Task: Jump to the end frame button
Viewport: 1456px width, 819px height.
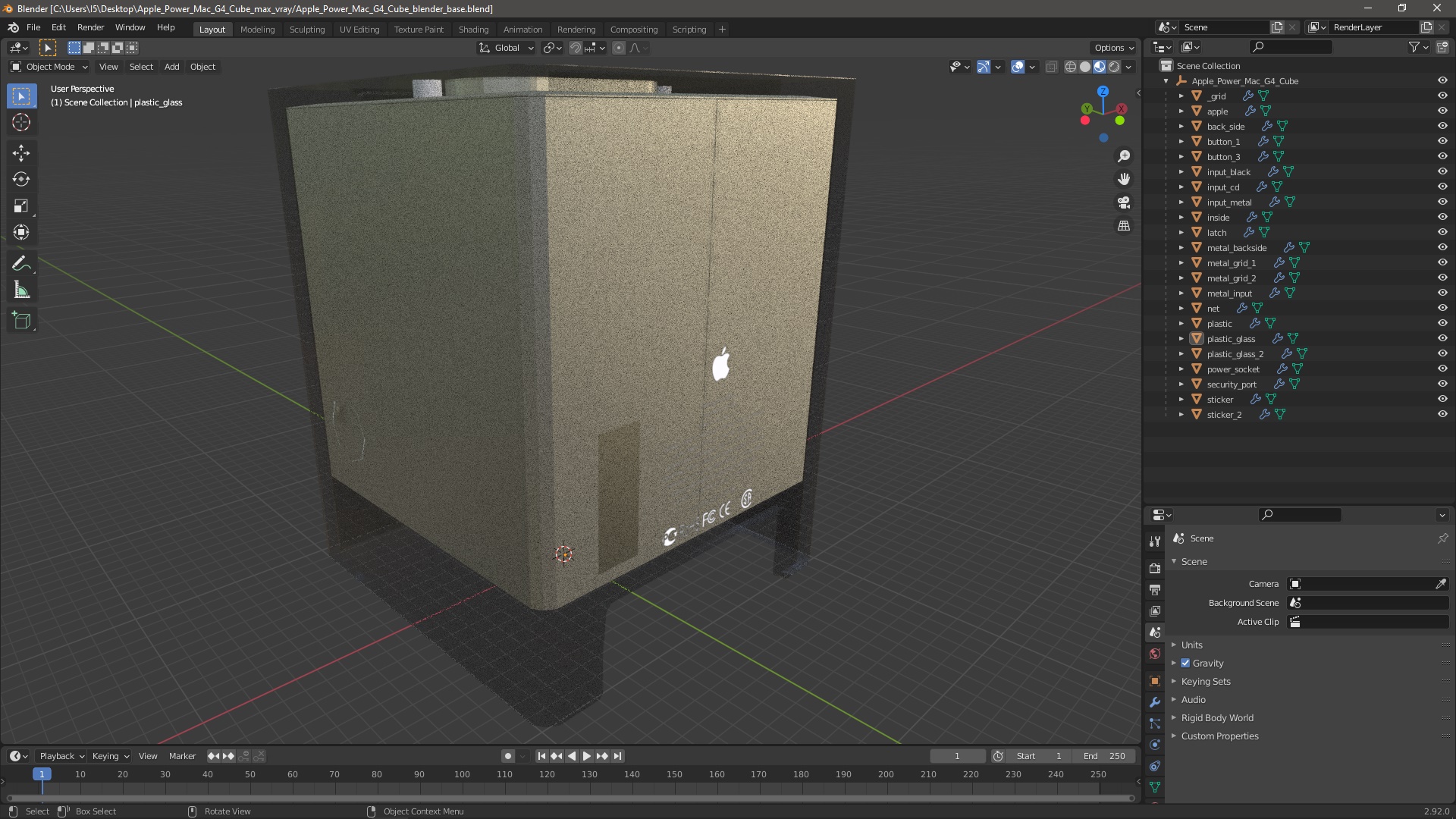Action: 617,756
